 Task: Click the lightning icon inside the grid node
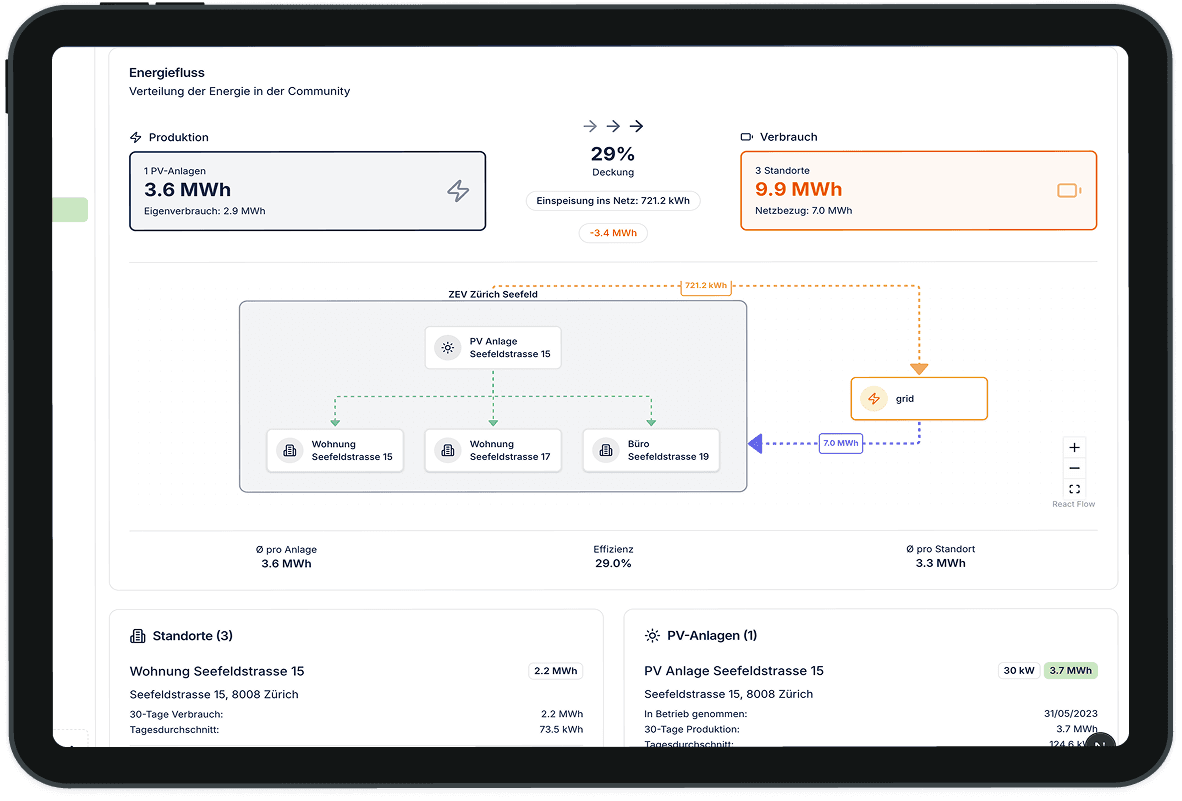(x=873, y=398)
